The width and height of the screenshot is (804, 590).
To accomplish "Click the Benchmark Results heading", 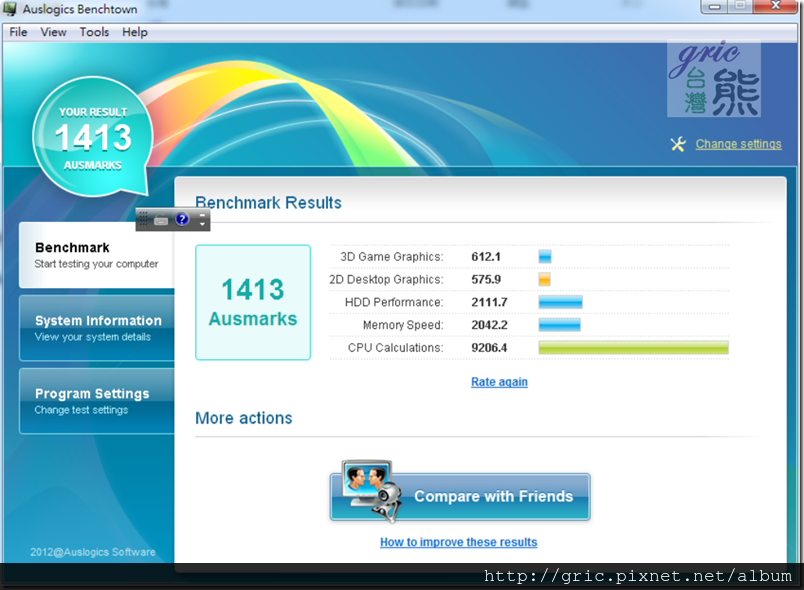I will tap(268, 202).
